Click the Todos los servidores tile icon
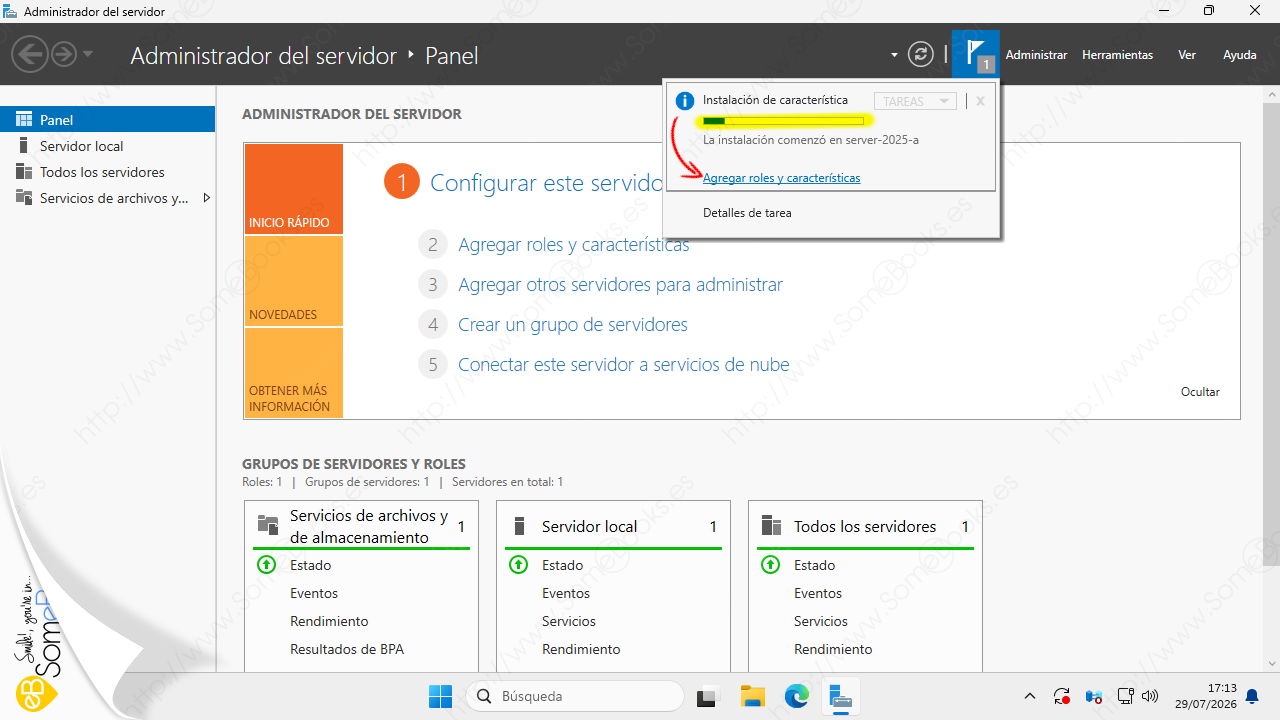The height and width of the screenshot is (720, 1280). pyautogui.click(x=771, y=526)
